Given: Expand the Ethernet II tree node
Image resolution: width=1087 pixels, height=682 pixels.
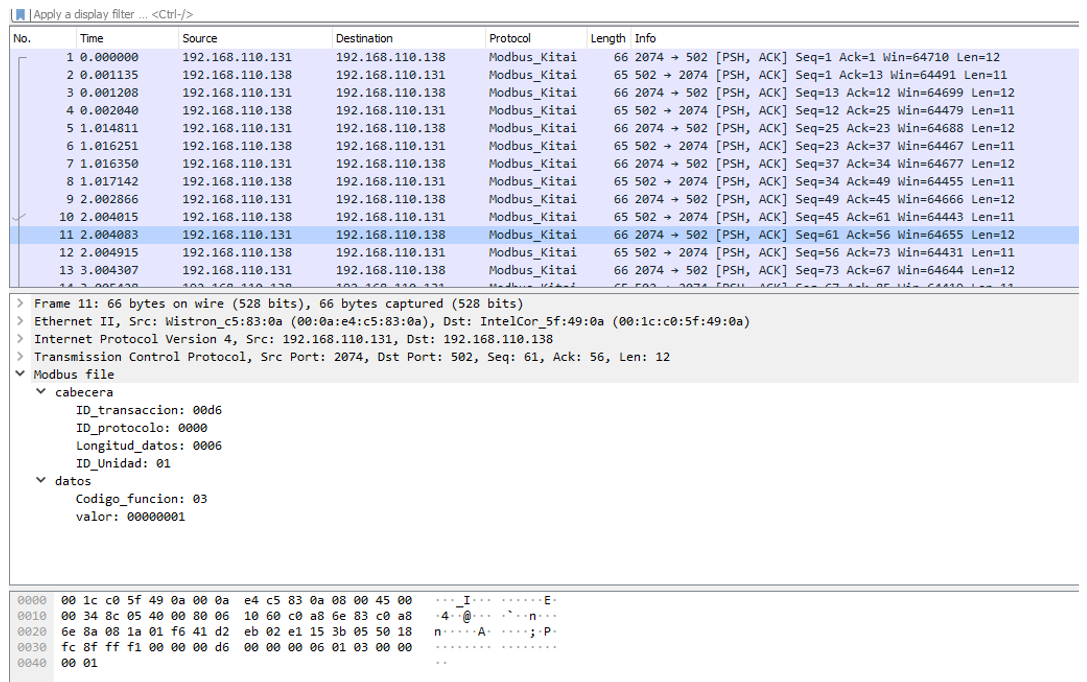Looking at the screenshot, I should point(20,322).
